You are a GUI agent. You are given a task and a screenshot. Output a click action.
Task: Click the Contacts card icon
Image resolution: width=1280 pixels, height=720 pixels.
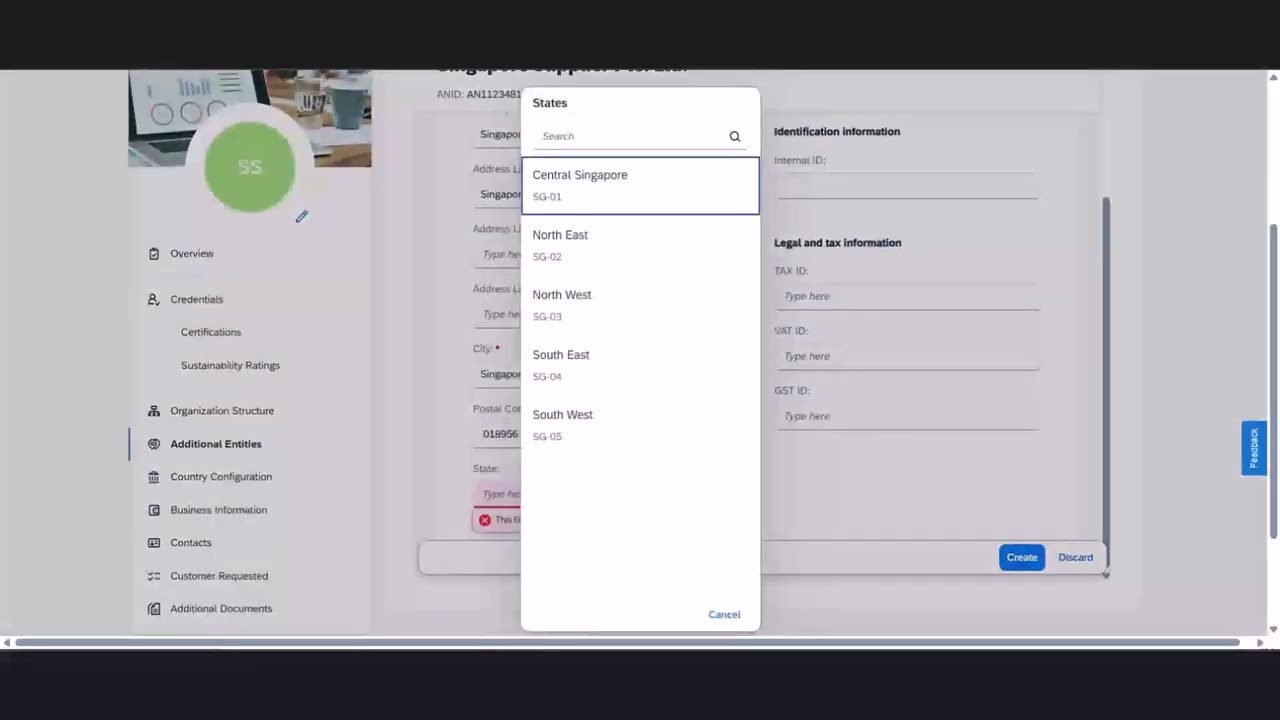pyautogui.click(x=153, y=543)
